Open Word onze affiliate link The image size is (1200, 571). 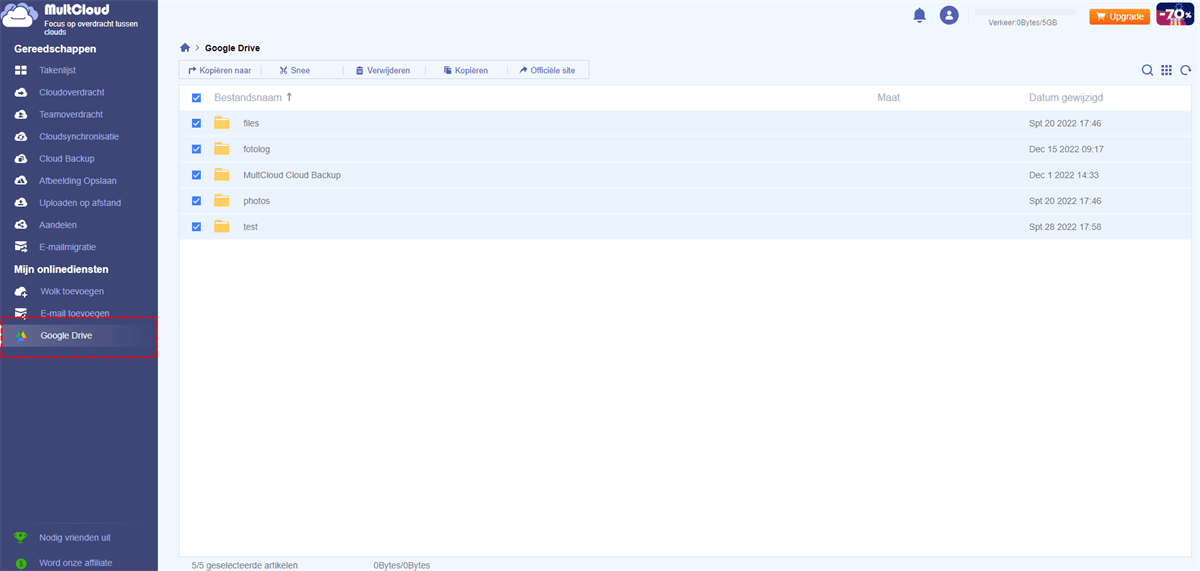pos(76,563)
